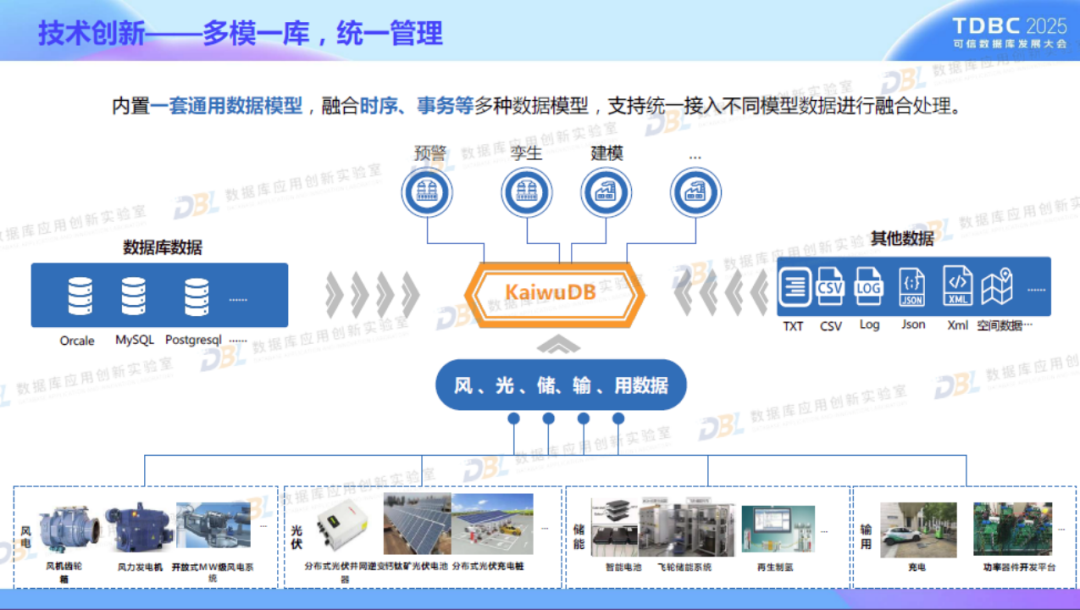Click the 风电 category label
Screen dimensions: 1080x610
[26, 537]
